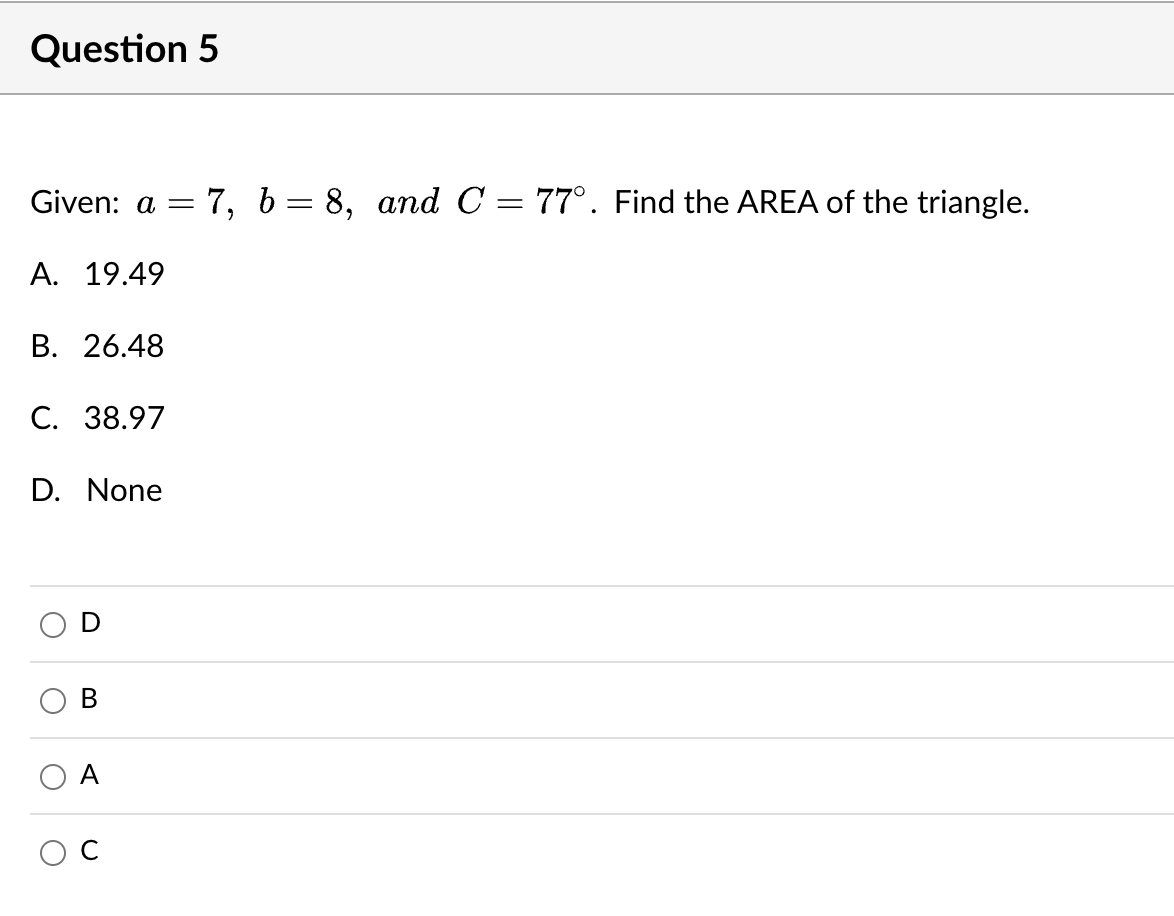
Task: Select the radio button for answer C
Action: tap(51, 851)
